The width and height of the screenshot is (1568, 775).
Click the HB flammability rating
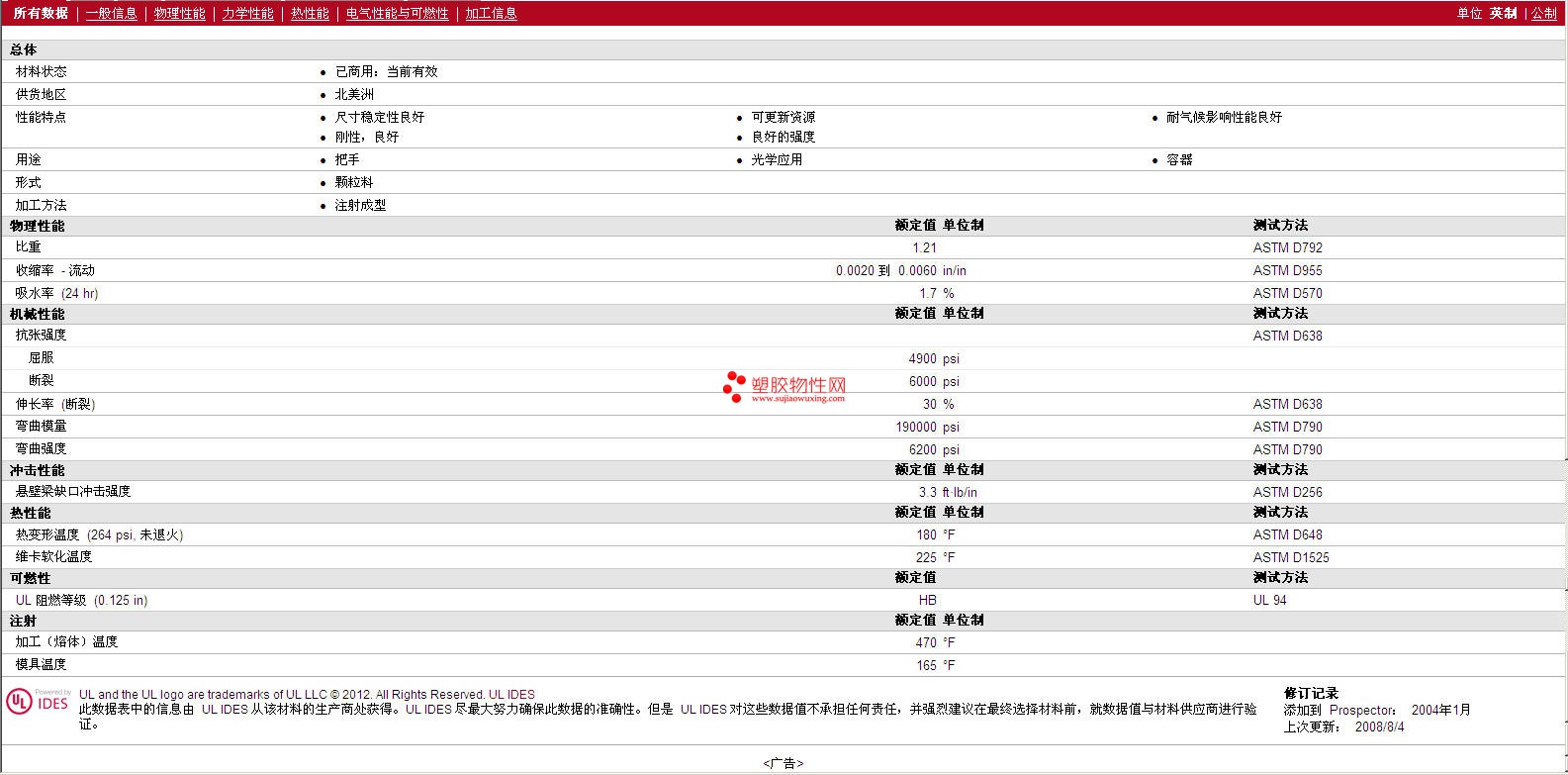coord(927,600)
